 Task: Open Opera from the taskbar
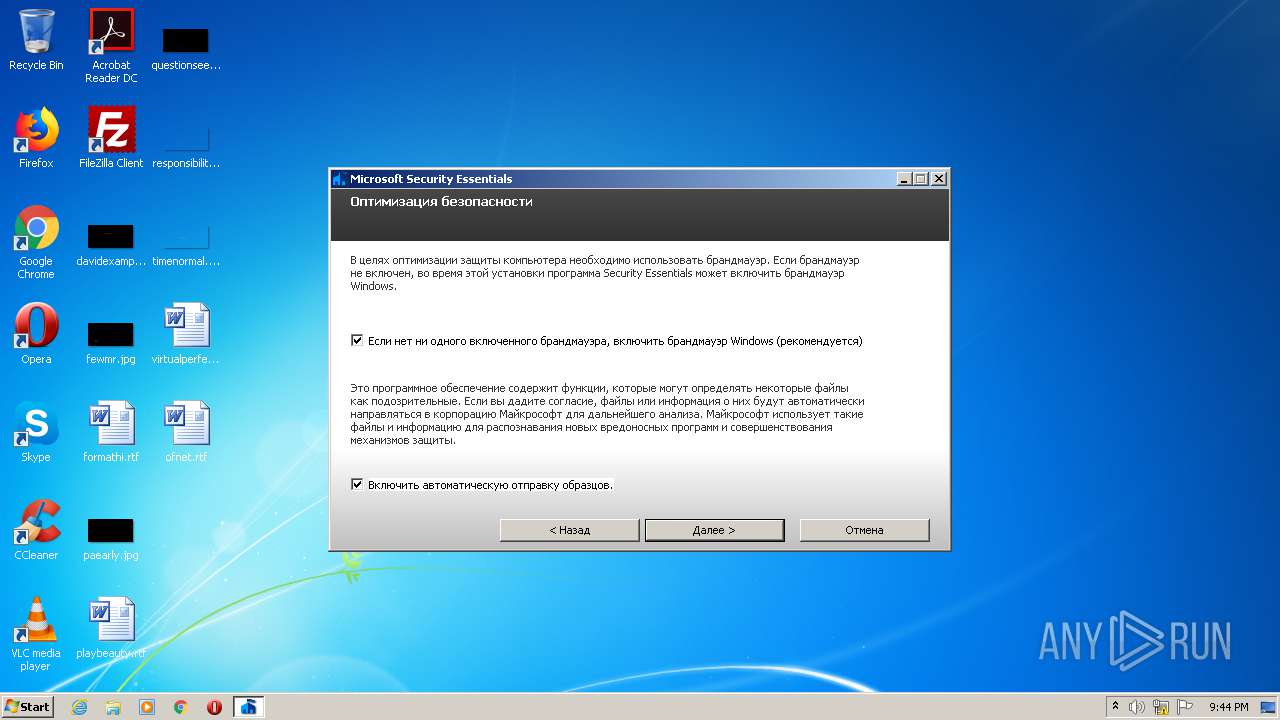click(214, 707)
